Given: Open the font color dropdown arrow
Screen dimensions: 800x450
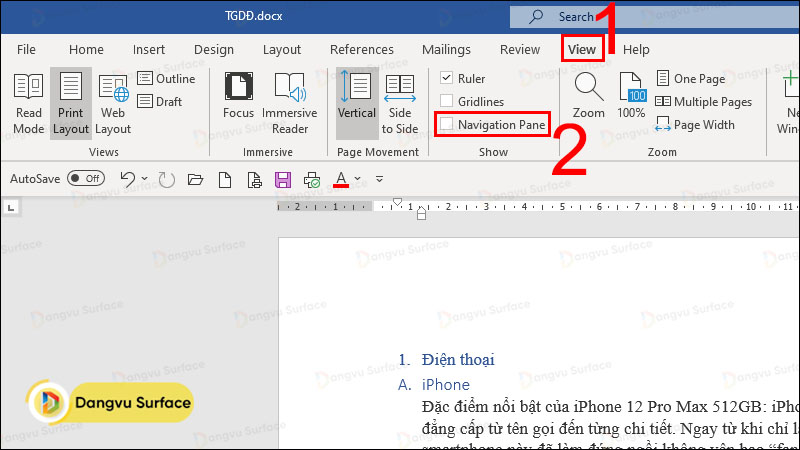Looking at the screenshot, I should tap(358, 179).
